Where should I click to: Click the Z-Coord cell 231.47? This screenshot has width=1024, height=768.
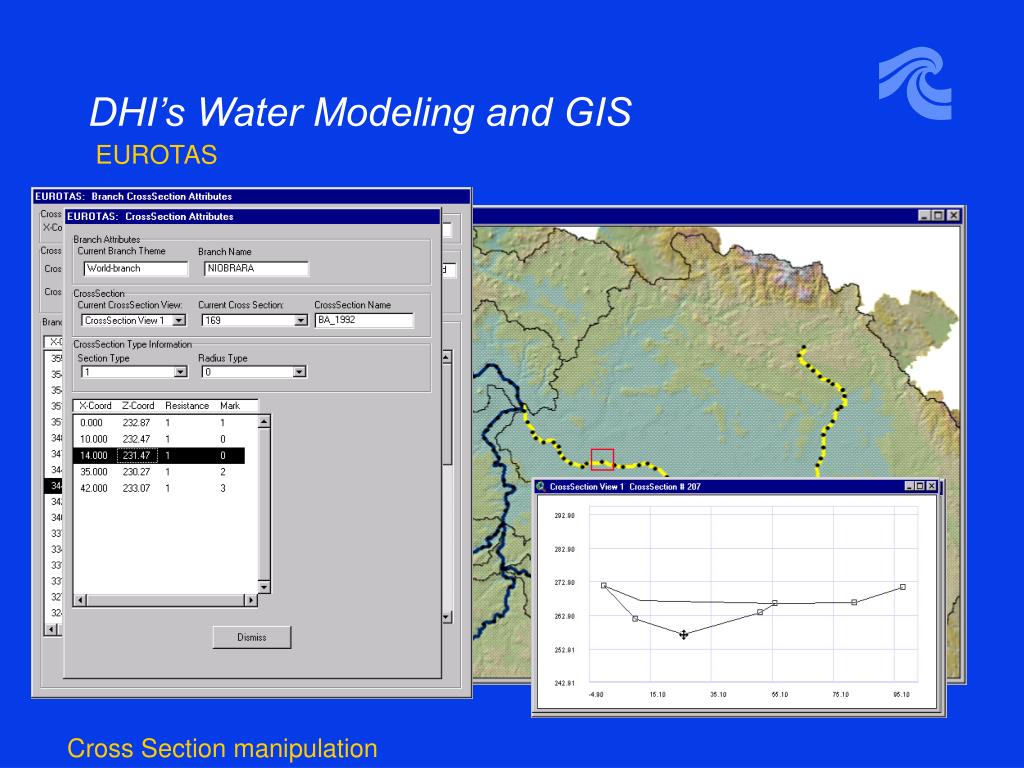click(x=136, y=456)
